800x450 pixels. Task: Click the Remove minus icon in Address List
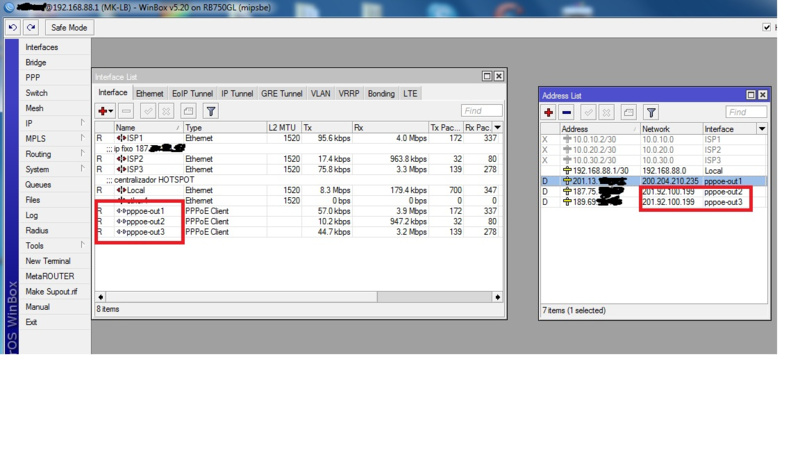click(x=566, y=112)
